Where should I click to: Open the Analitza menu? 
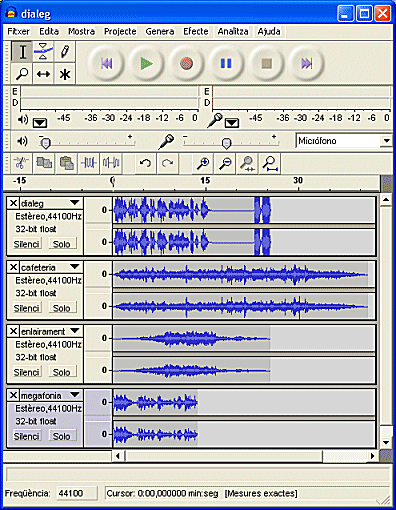[233, 31]
